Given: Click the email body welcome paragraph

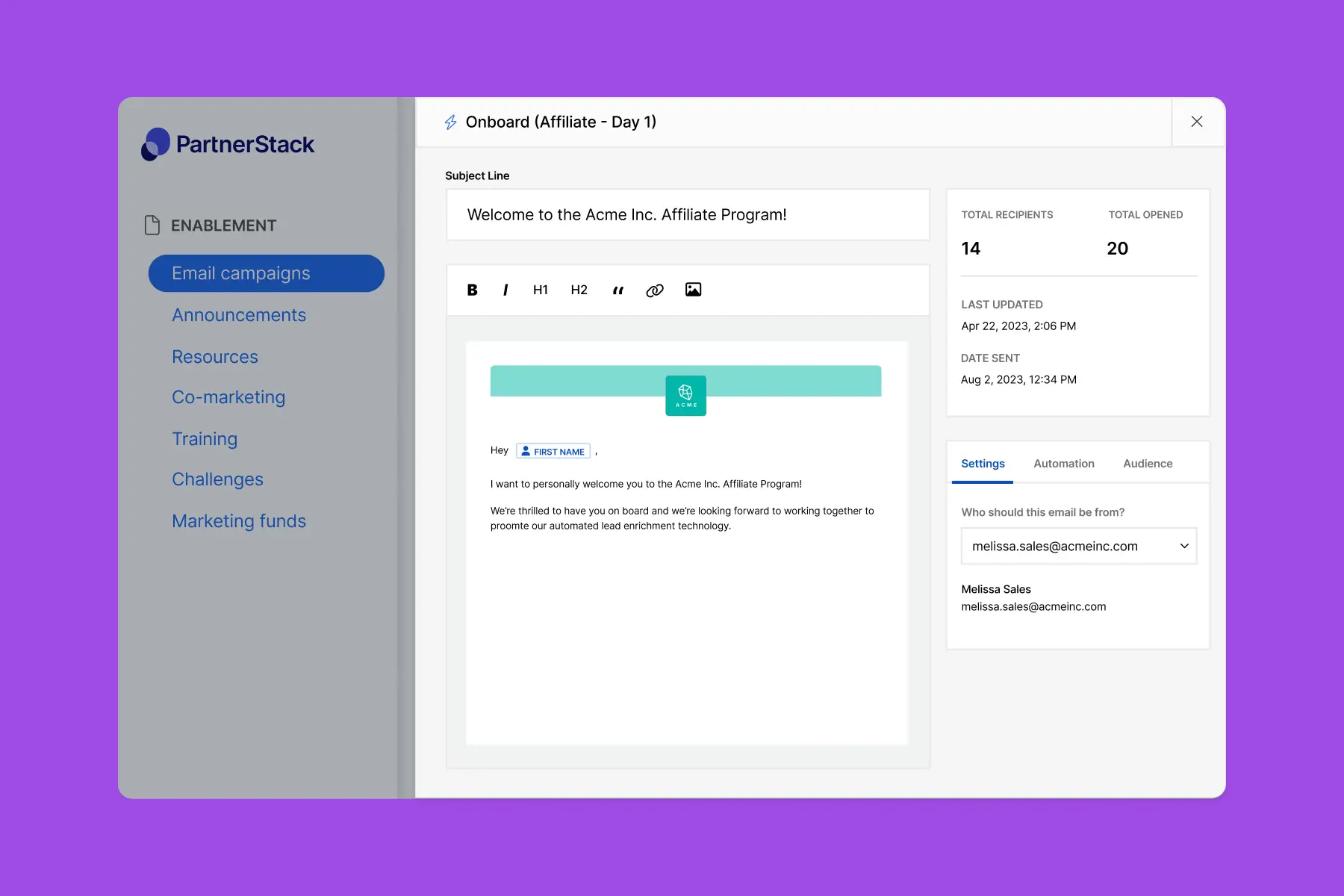Looking at the screenshot, I should coord(646,484).
